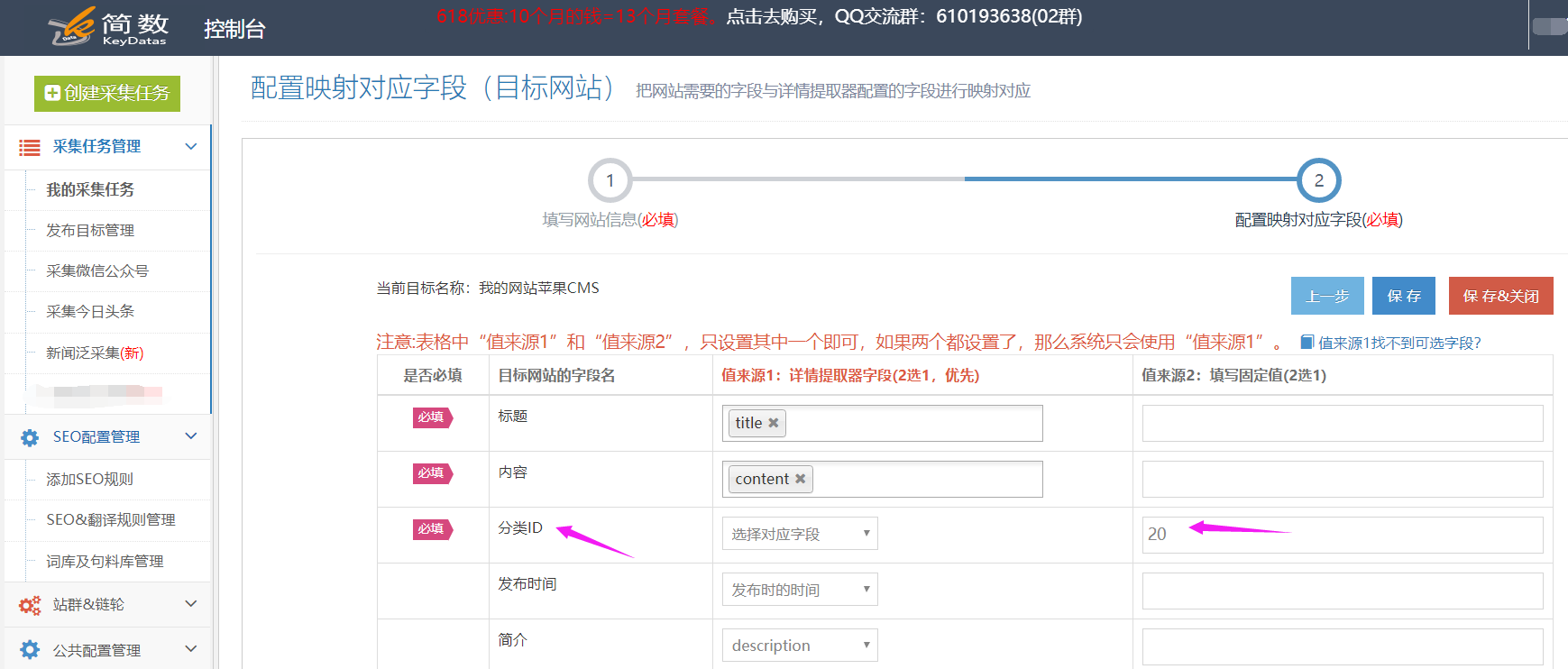The height and width of the screenshot is (669, 1568).
Task: Click step 1 circle 填写网站信息
Action: click(610, 180)
